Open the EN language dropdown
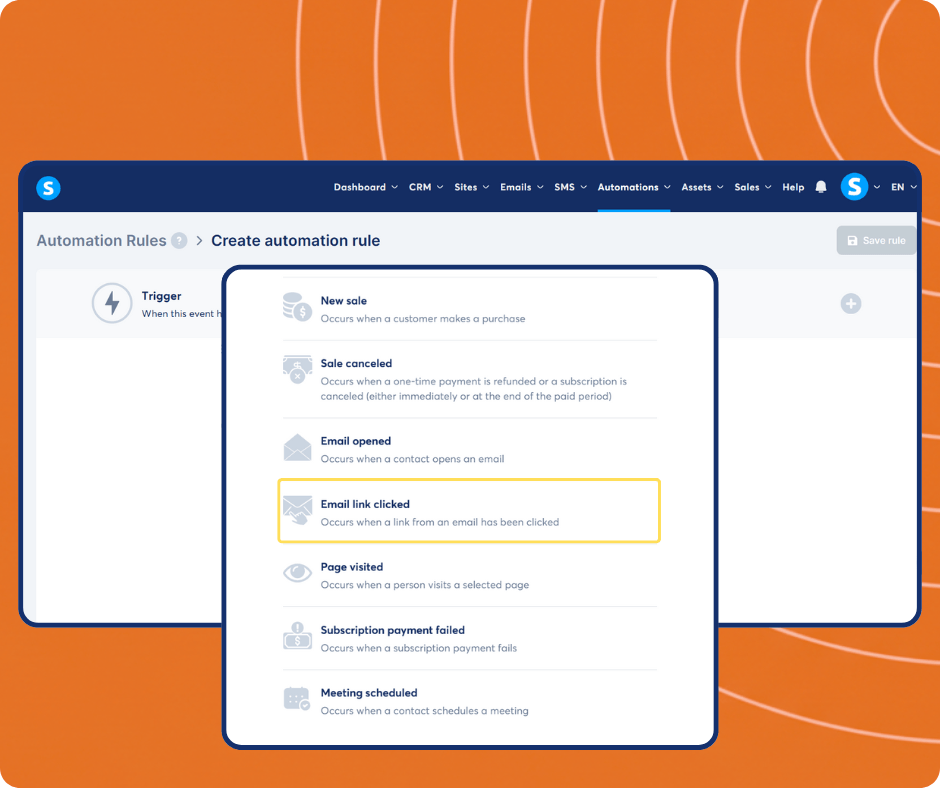940x788 pixels. 903,187
